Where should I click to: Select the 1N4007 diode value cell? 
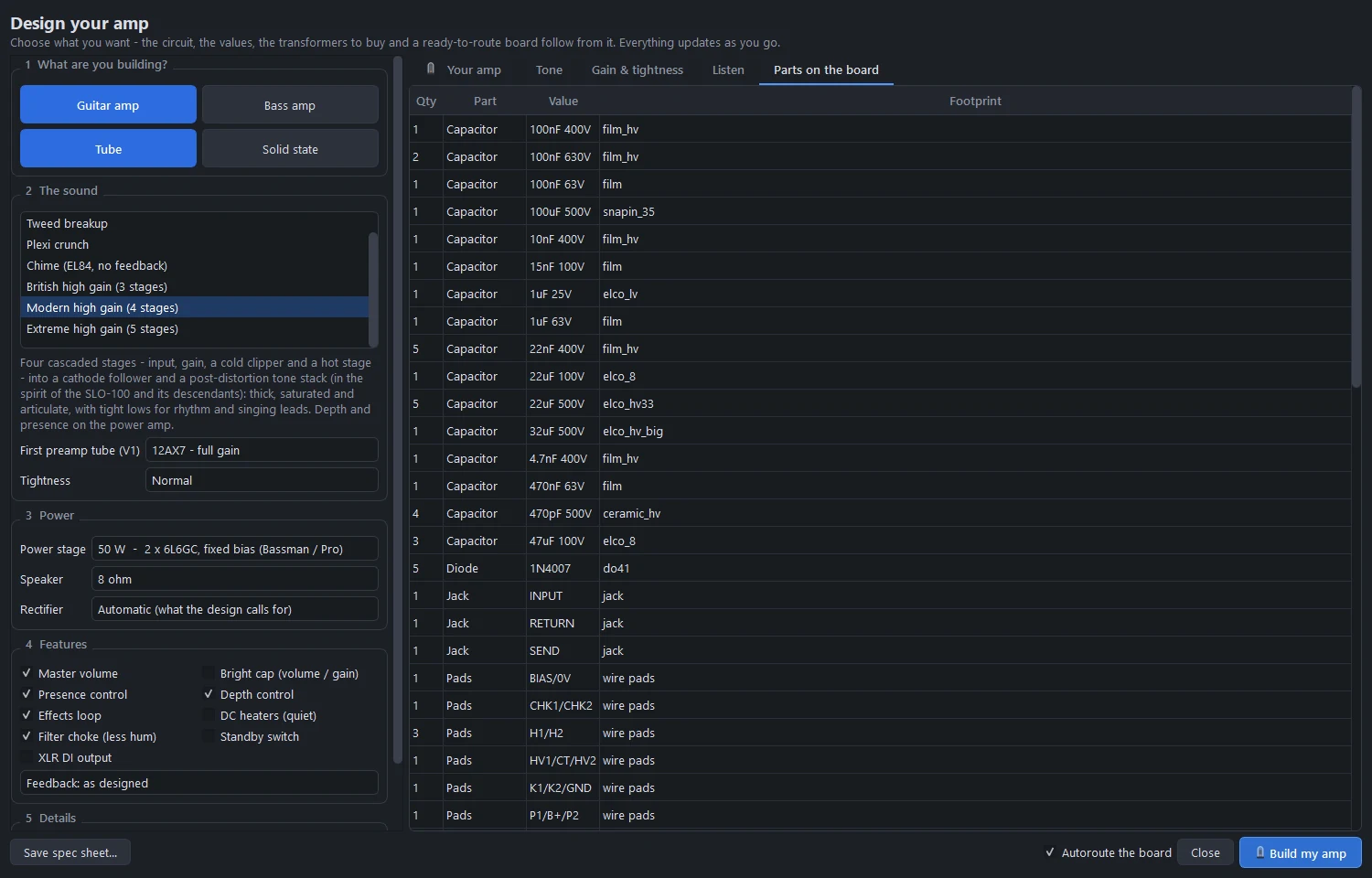[x=563, y=568]
